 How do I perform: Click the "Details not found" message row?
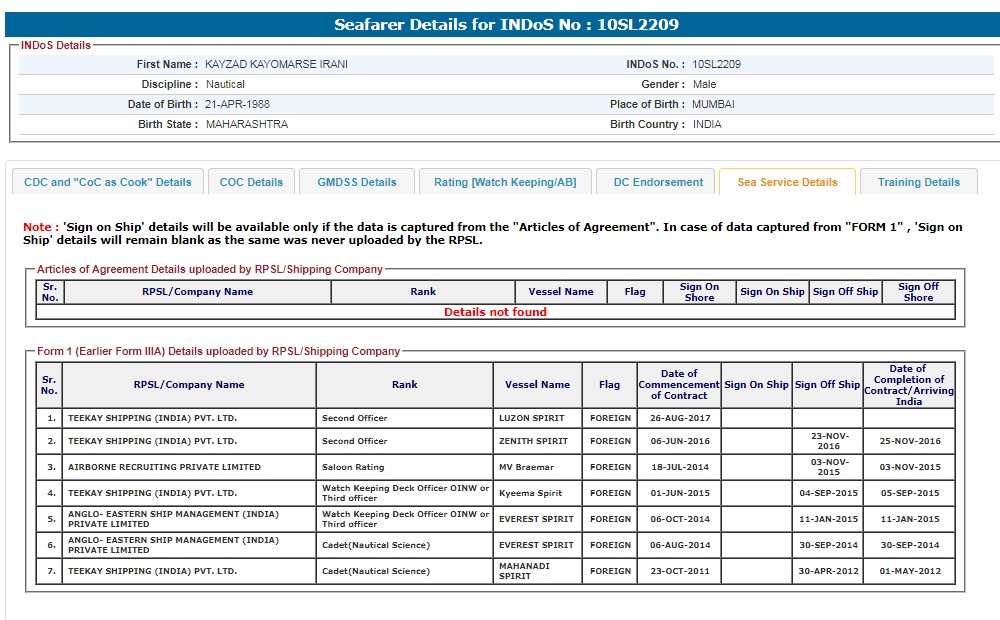tap(495, 312)
